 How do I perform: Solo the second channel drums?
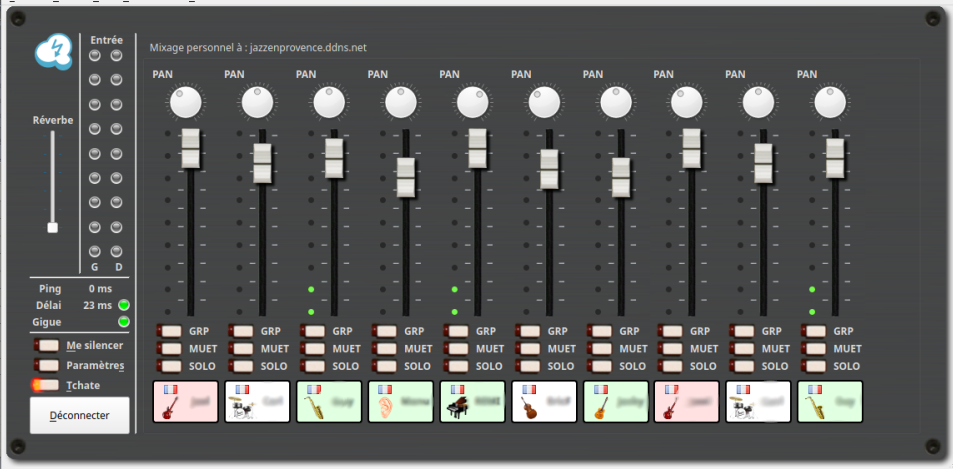pos(241,366)
